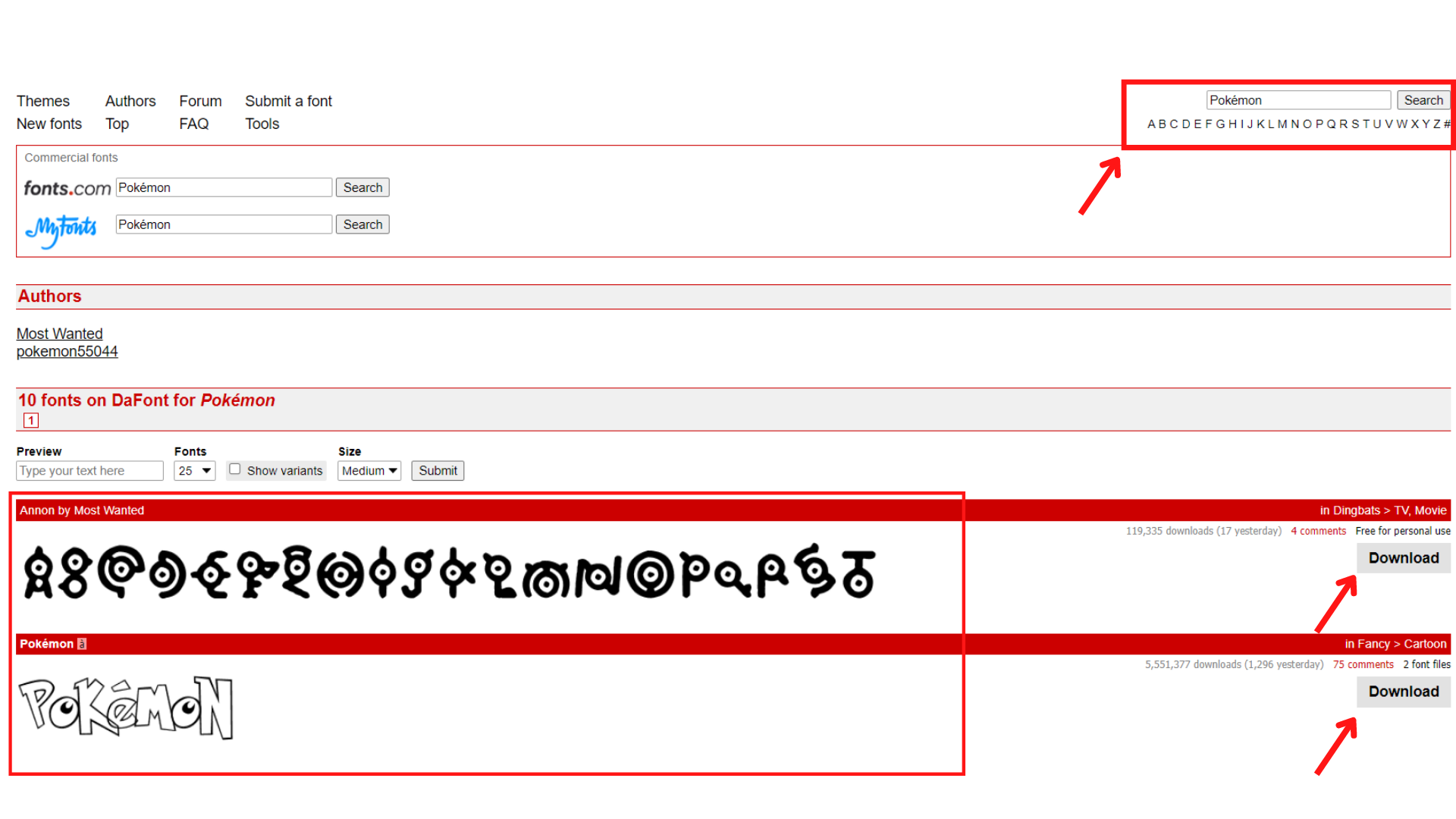
Task: Type in the preview text input field
Action: coord(89,470)
